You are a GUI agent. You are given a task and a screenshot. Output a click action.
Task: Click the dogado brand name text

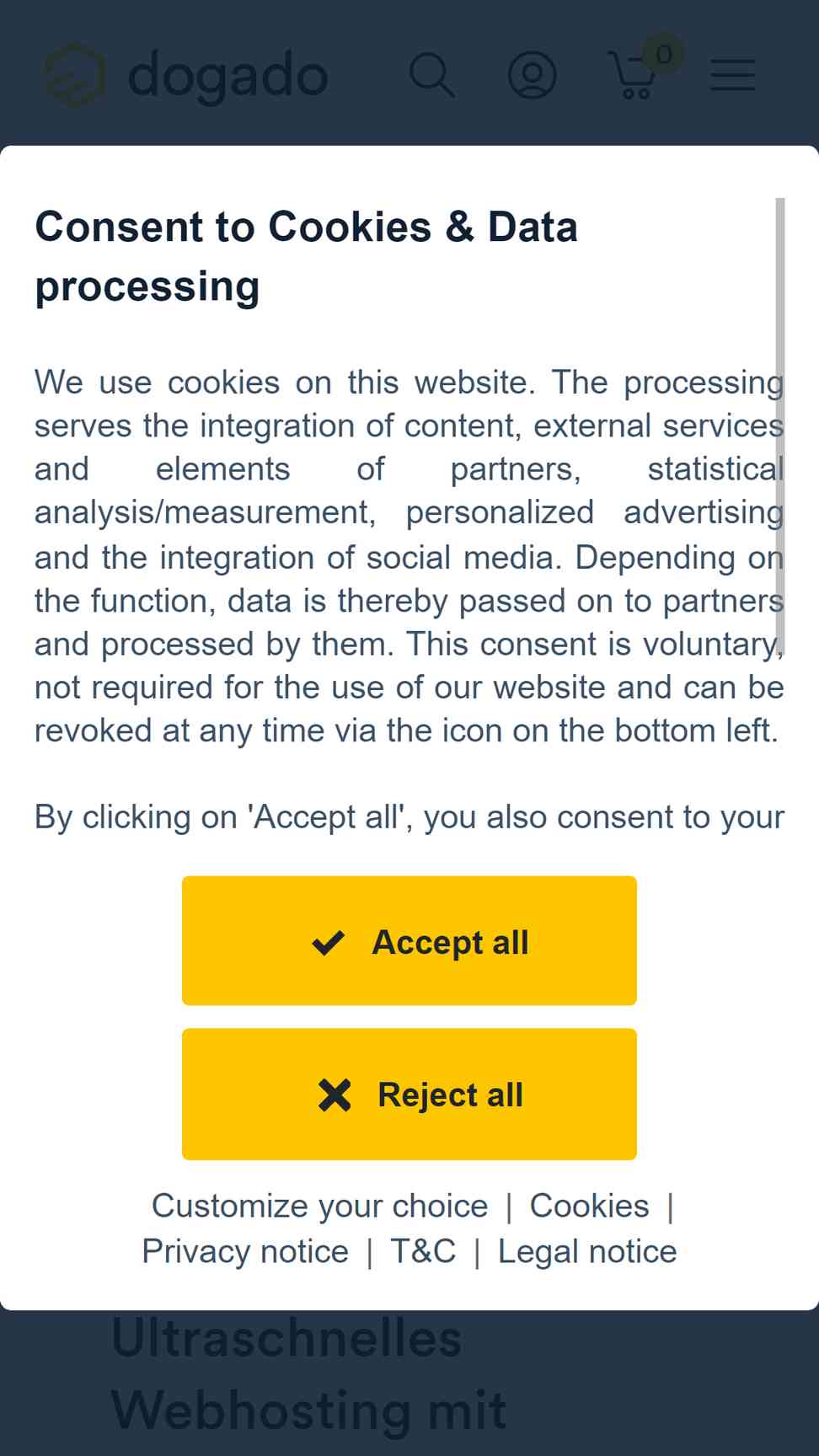(x=227, y=76)
